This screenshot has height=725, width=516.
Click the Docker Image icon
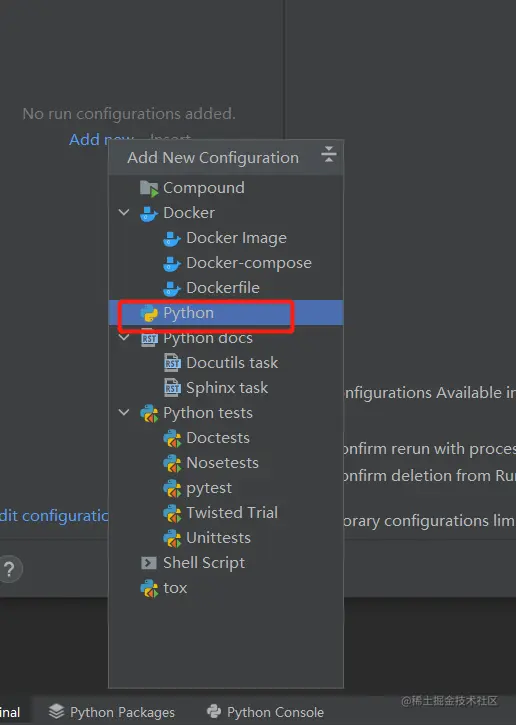pos(172,239)
